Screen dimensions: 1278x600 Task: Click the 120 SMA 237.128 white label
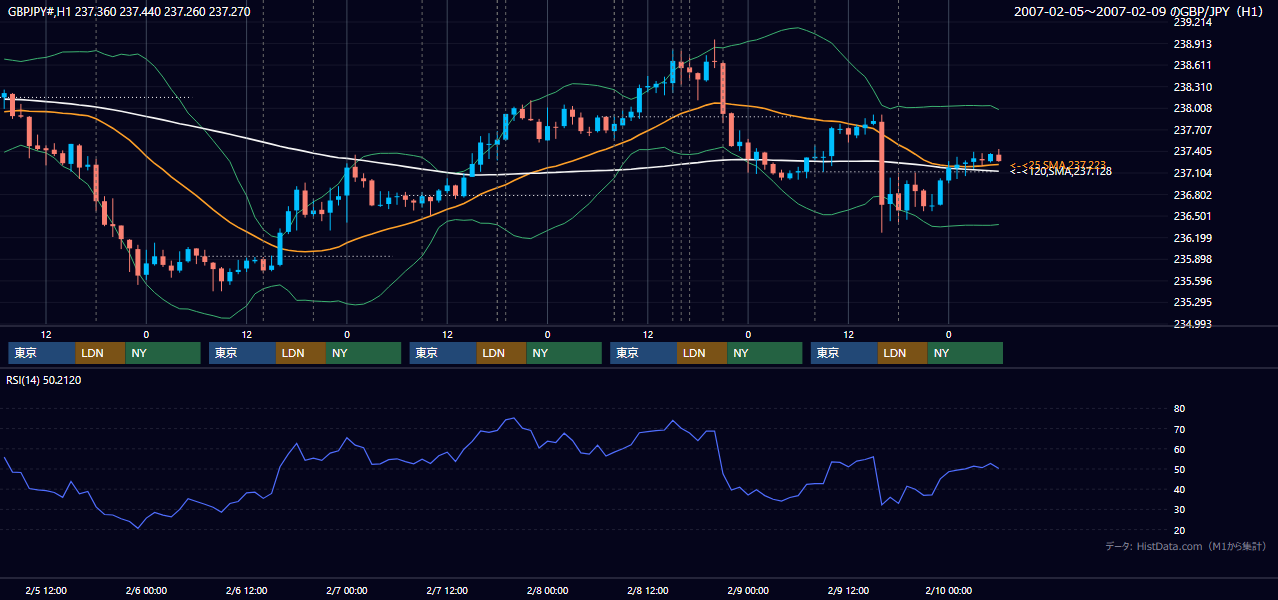click(x=1061, y=172)
